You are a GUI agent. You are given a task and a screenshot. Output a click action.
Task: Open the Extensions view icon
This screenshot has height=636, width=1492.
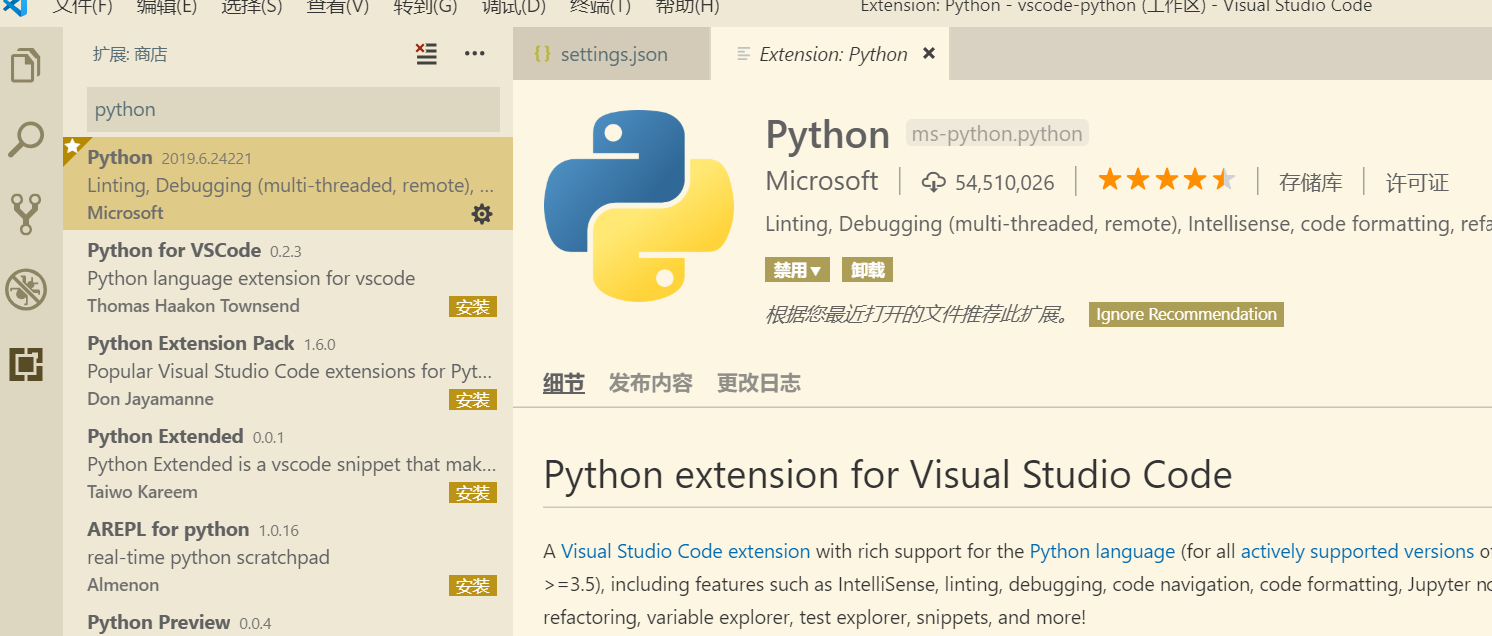pos(27,365)
